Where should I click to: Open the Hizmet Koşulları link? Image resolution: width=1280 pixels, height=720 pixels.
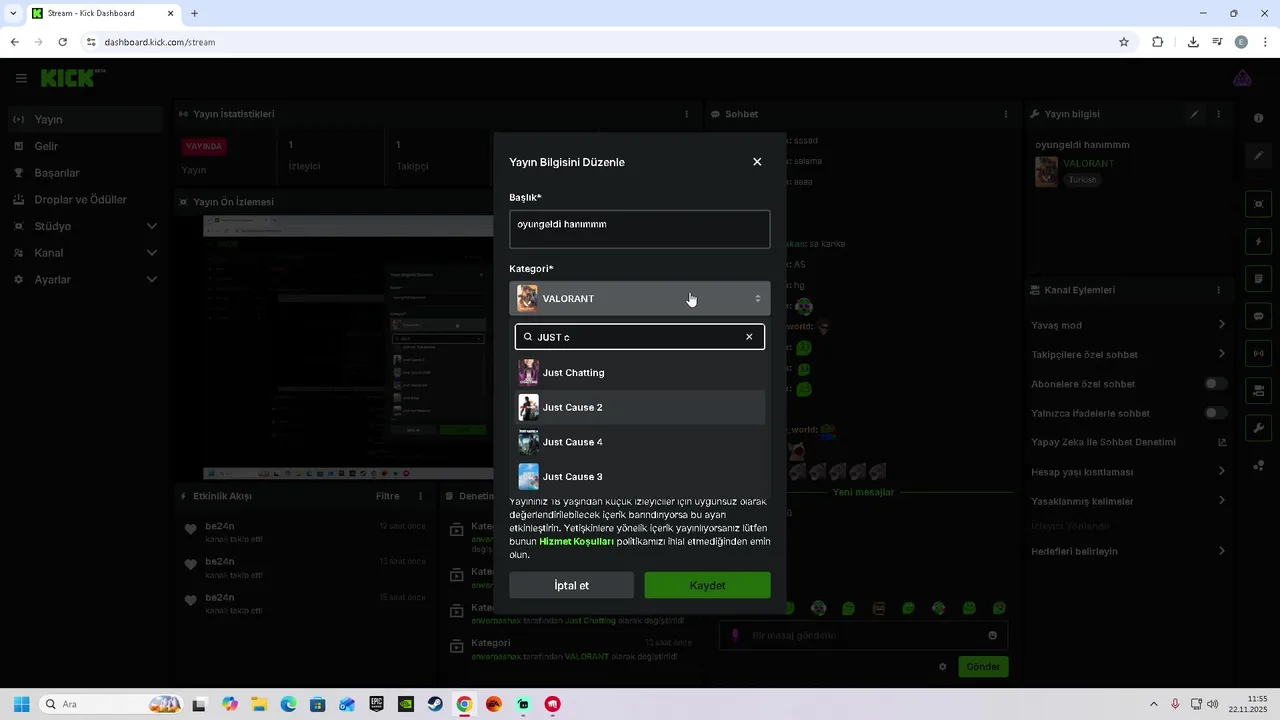[x=576, y=541]
